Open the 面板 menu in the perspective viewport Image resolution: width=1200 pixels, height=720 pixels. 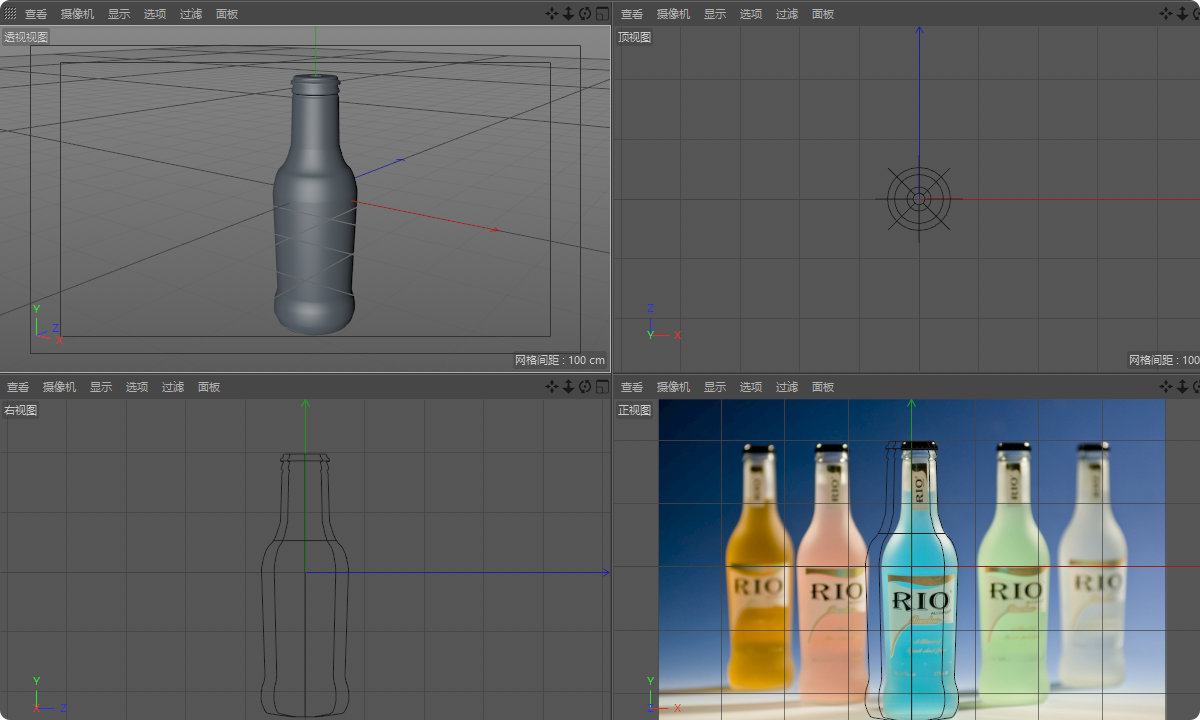coord(227,14)
